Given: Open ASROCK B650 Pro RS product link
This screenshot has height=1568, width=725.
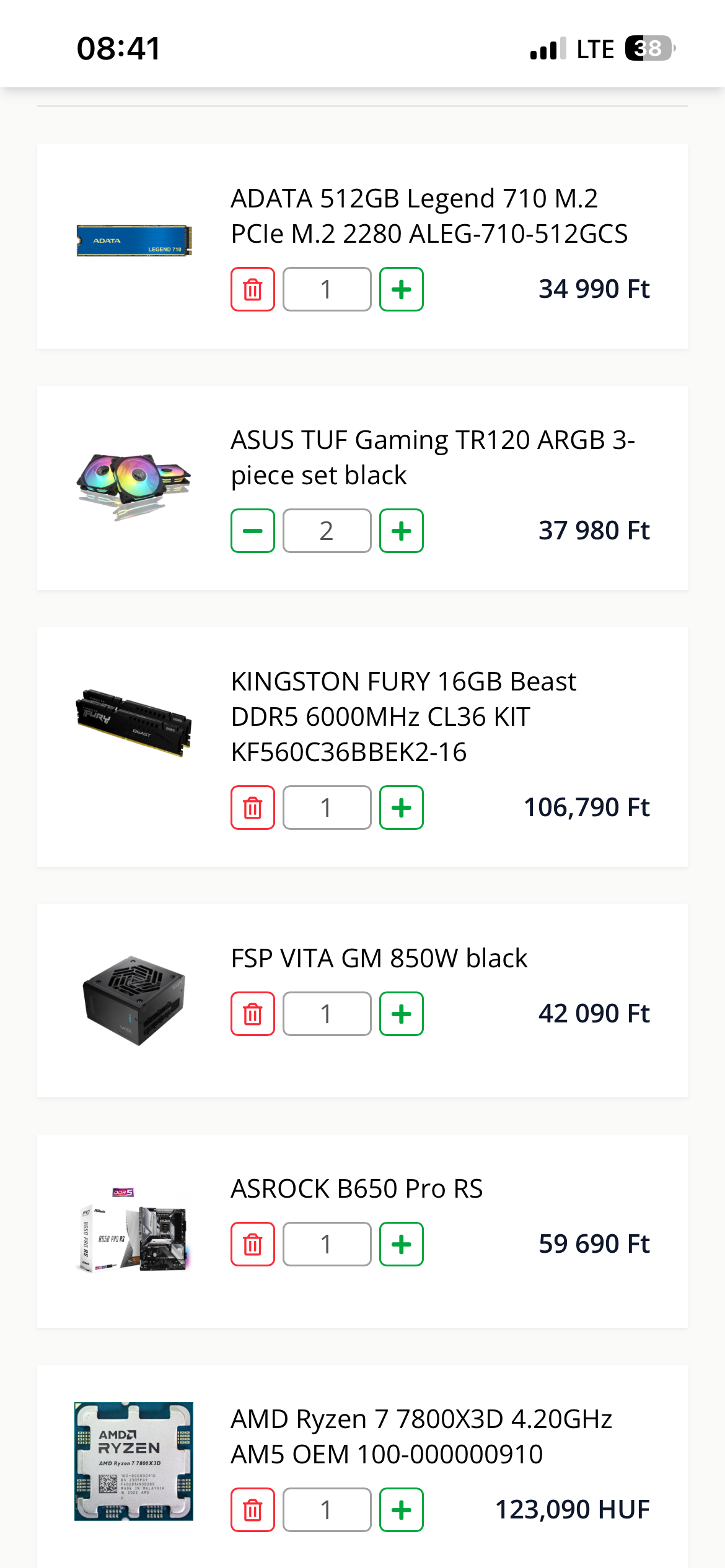Looking at the screenshot, I should click(x=357, y=1189).
